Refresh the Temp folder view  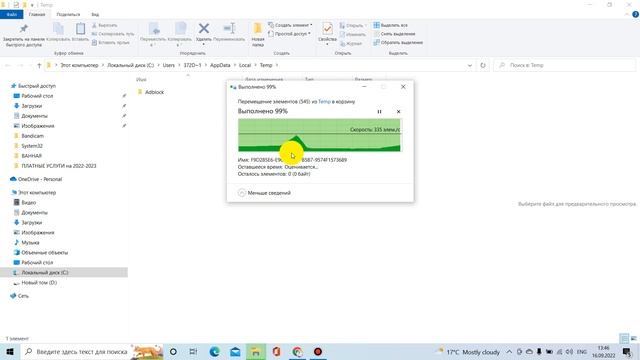tap(483, 65)
